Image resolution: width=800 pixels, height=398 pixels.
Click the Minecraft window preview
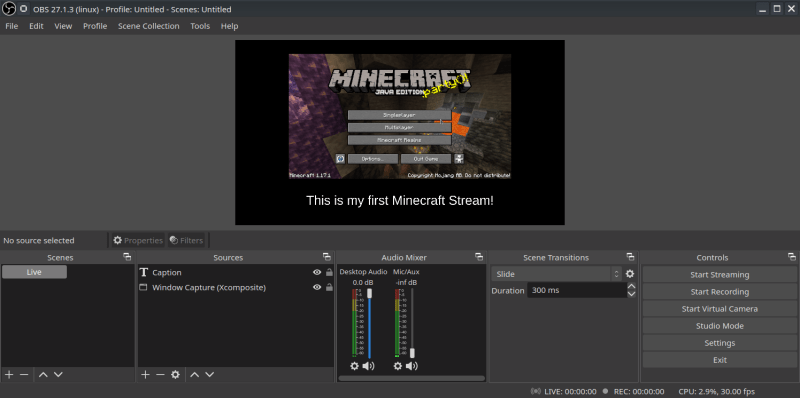(x=399, y=116)
